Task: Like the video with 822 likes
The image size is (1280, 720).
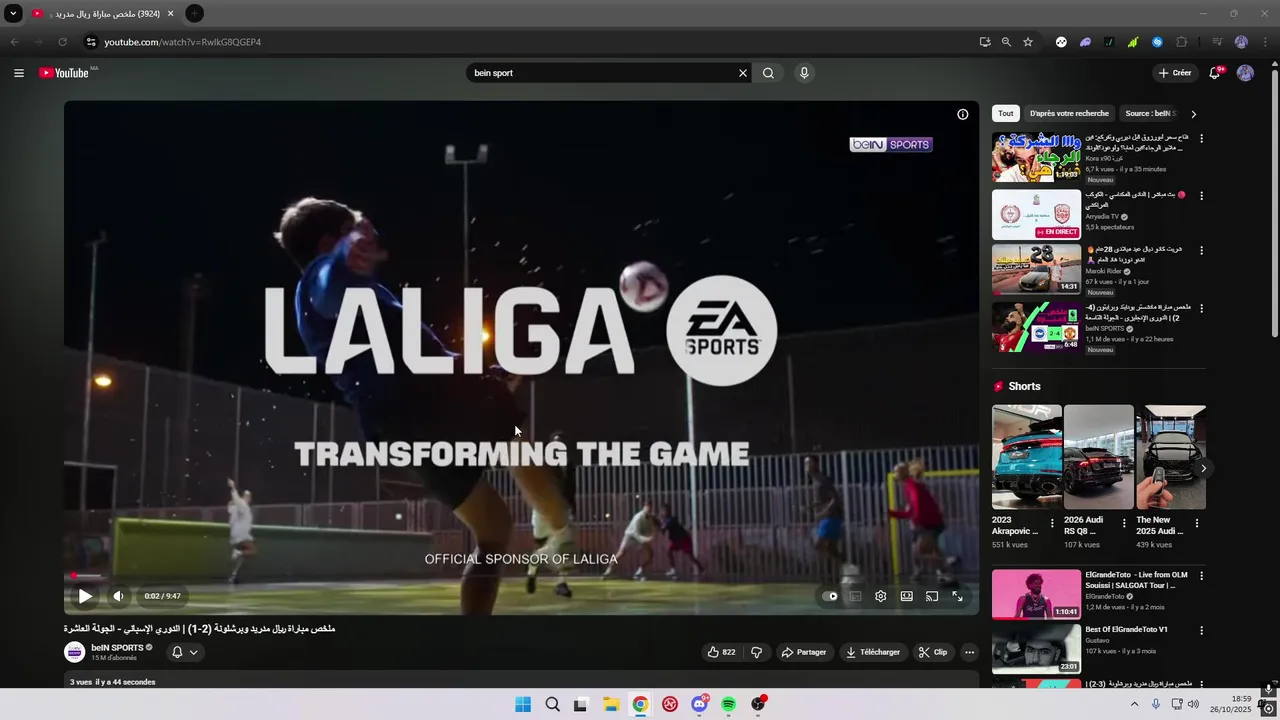Action: 721,652
